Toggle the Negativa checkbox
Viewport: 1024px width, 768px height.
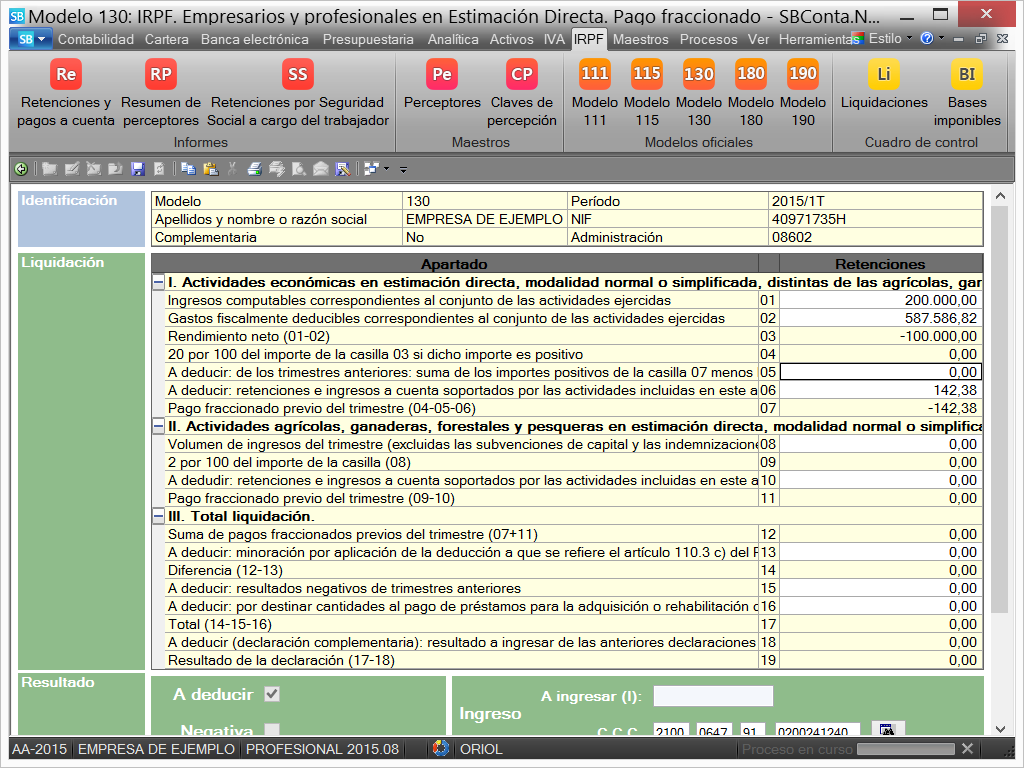(272, 731)
